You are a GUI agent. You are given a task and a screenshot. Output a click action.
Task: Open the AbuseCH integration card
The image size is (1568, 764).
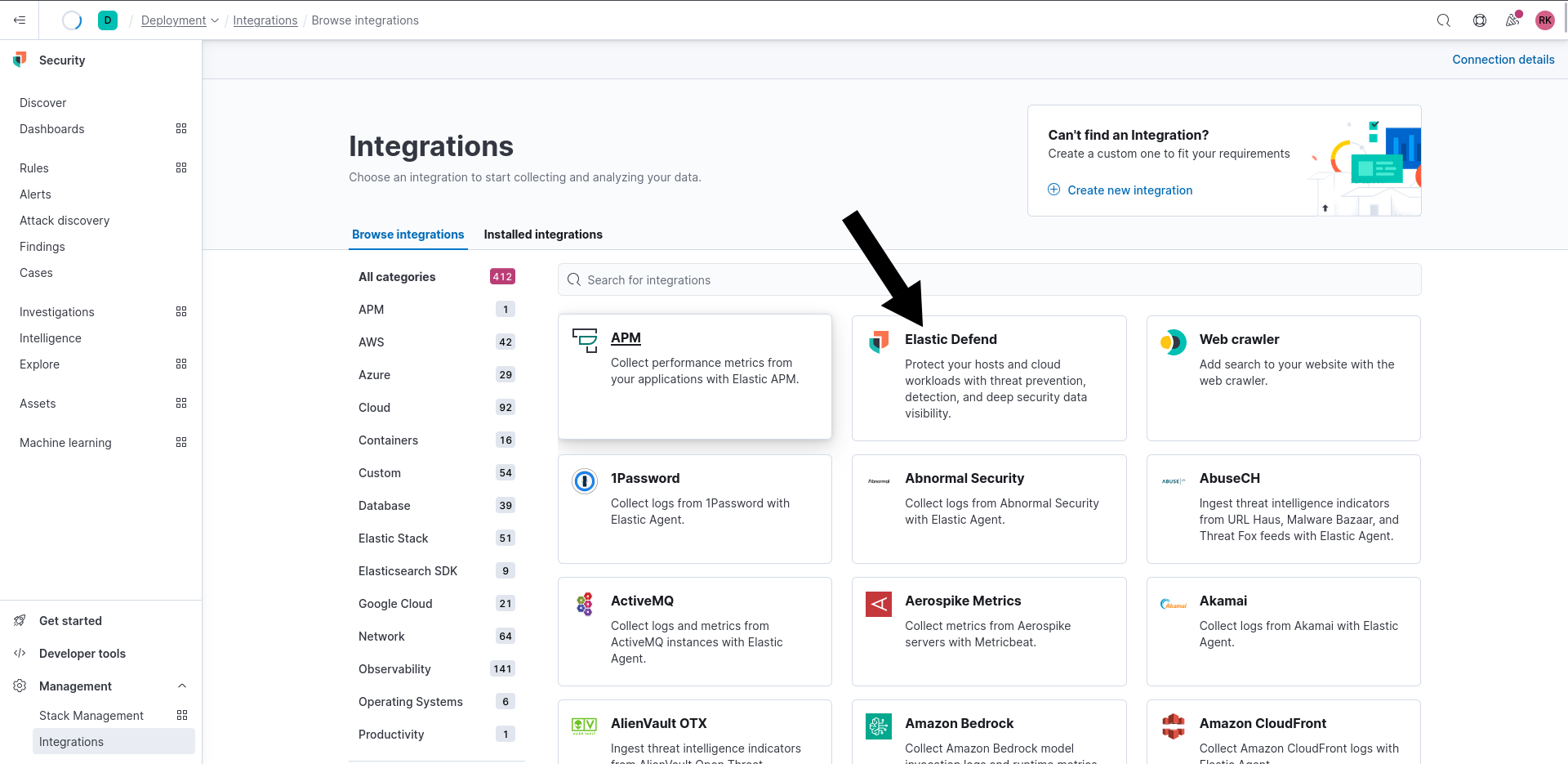(x=1283, y=509)
